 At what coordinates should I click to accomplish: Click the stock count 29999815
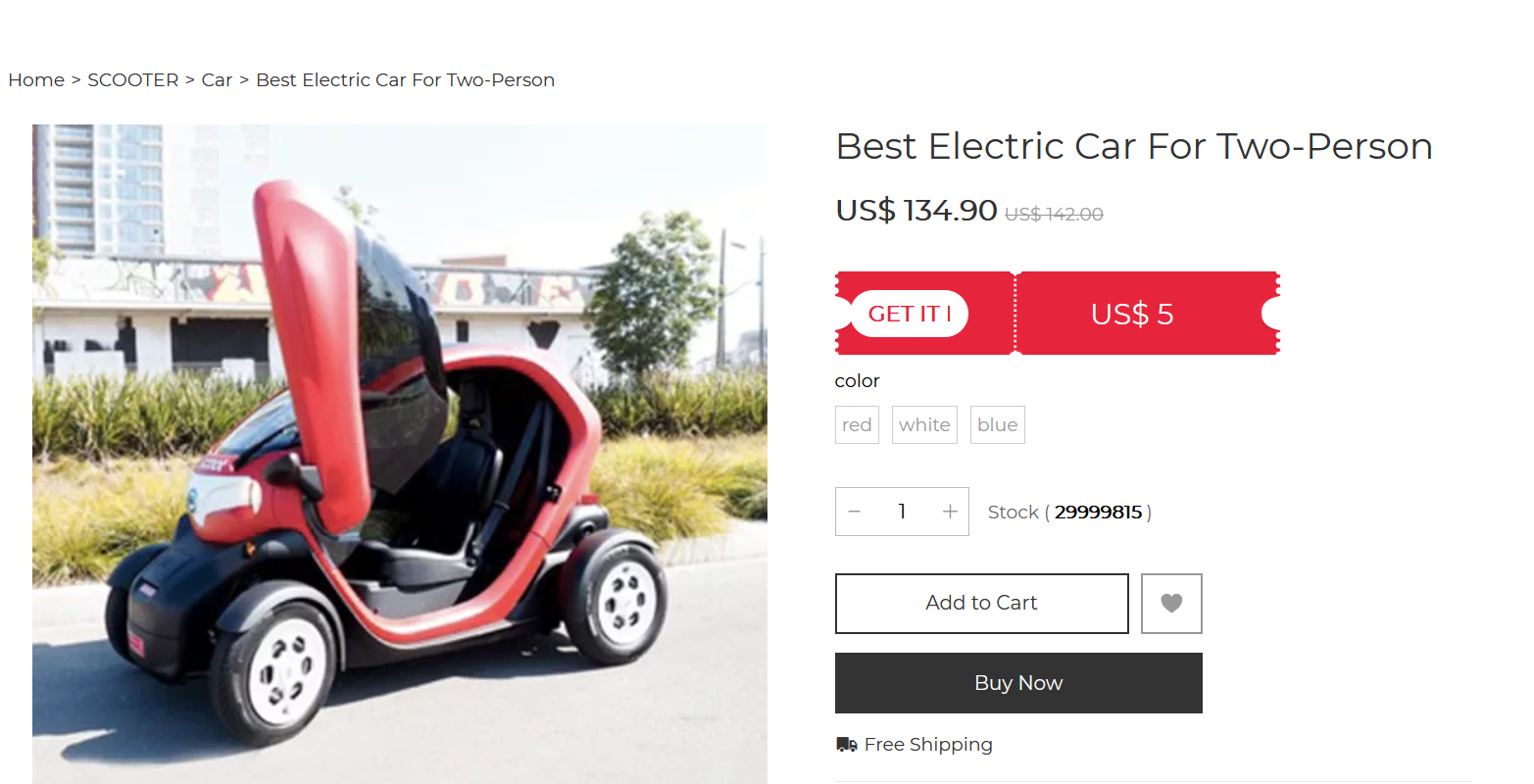tap(1098, 513)
